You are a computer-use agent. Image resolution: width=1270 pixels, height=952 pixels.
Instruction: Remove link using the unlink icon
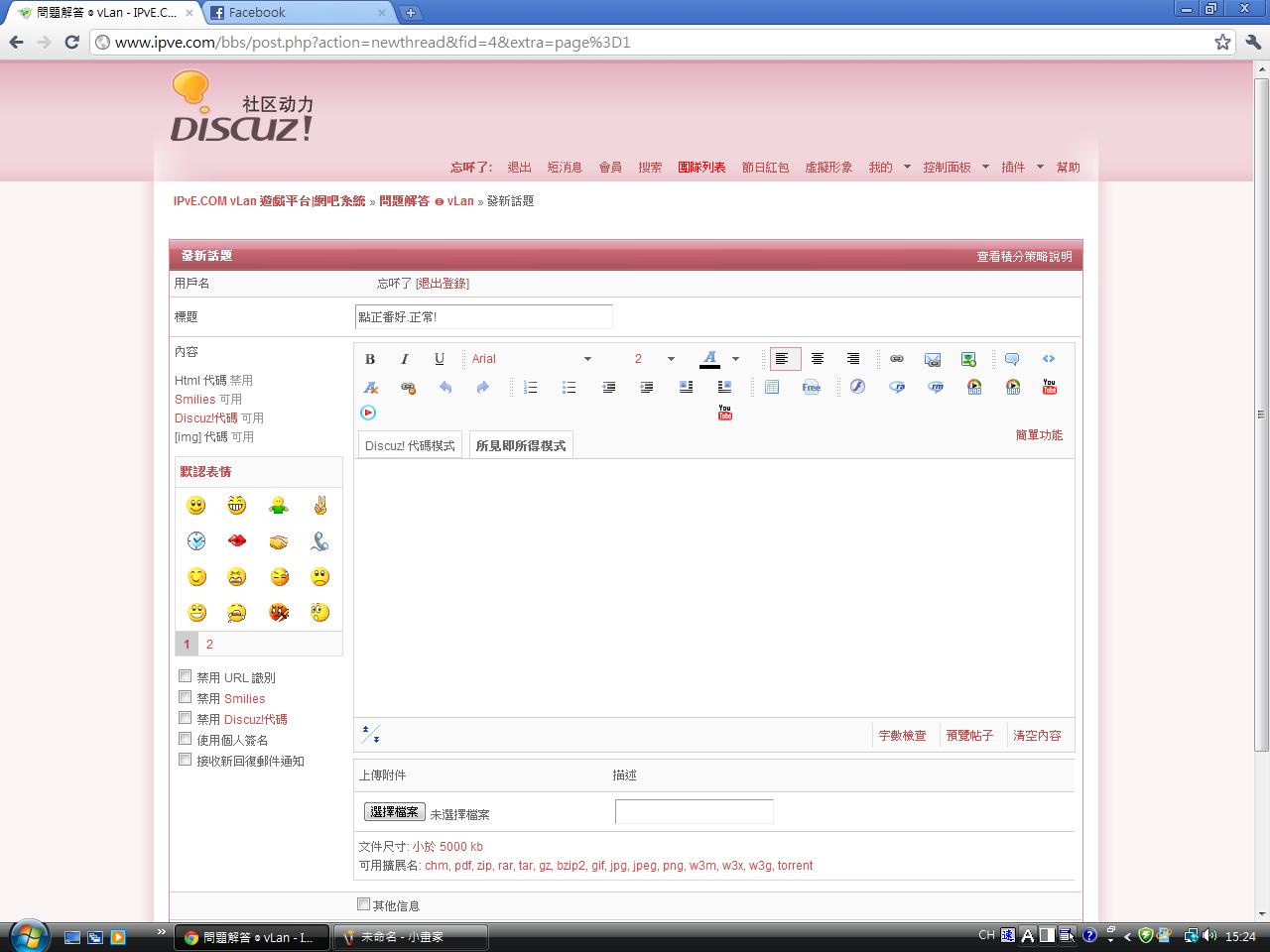point(408,387)
